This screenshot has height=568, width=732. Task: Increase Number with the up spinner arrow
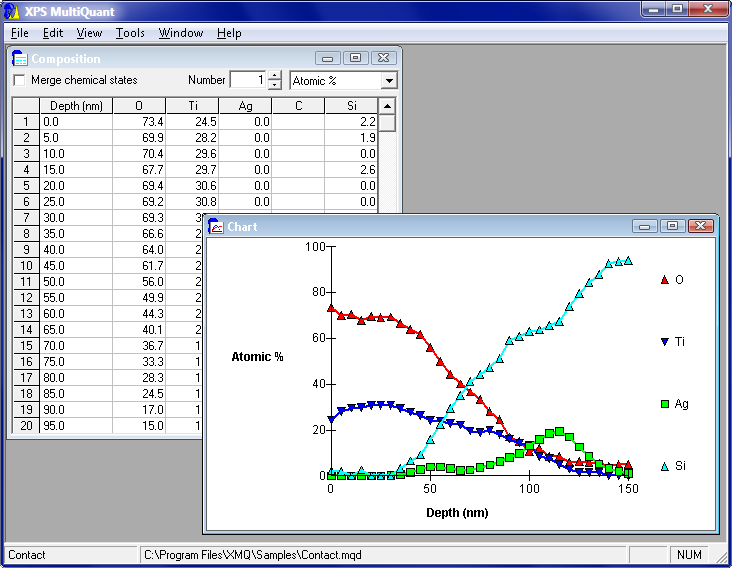coord(275,76)
